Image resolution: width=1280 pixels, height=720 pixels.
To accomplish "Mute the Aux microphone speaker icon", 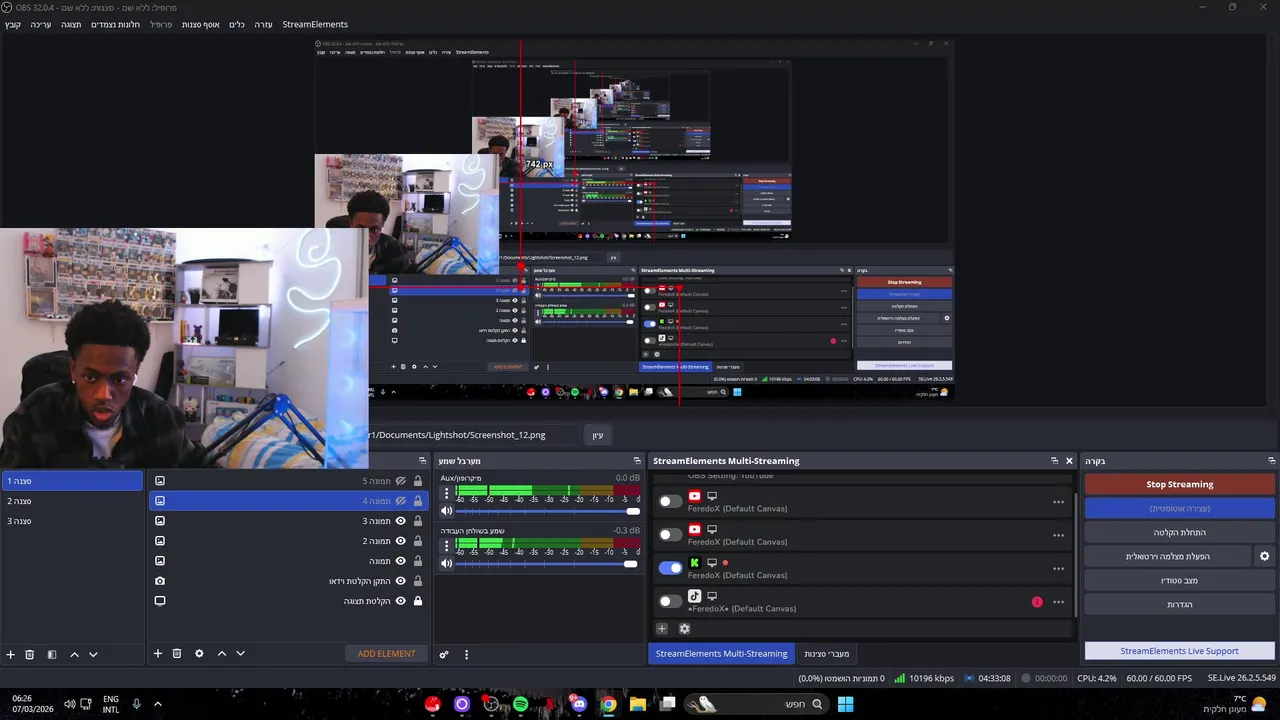I will (447, 511).
